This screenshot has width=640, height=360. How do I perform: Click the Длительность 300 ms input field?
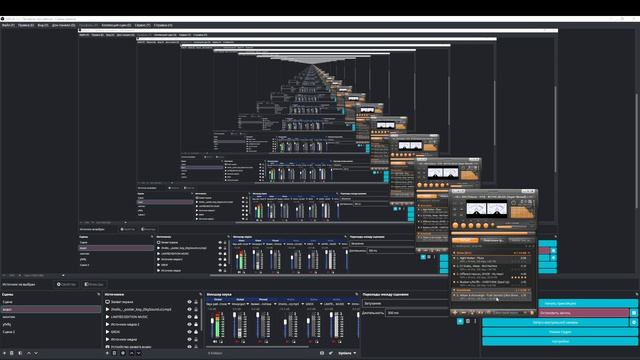tap(417, 313)
